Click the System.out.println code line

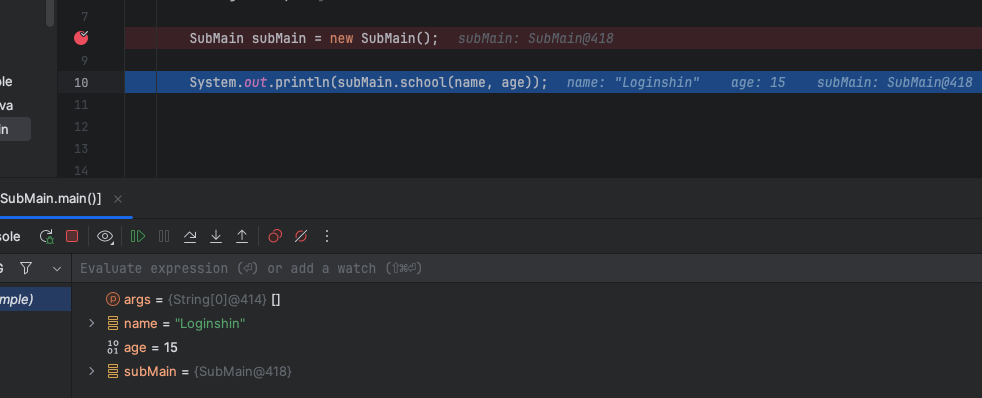click(368, 82)
